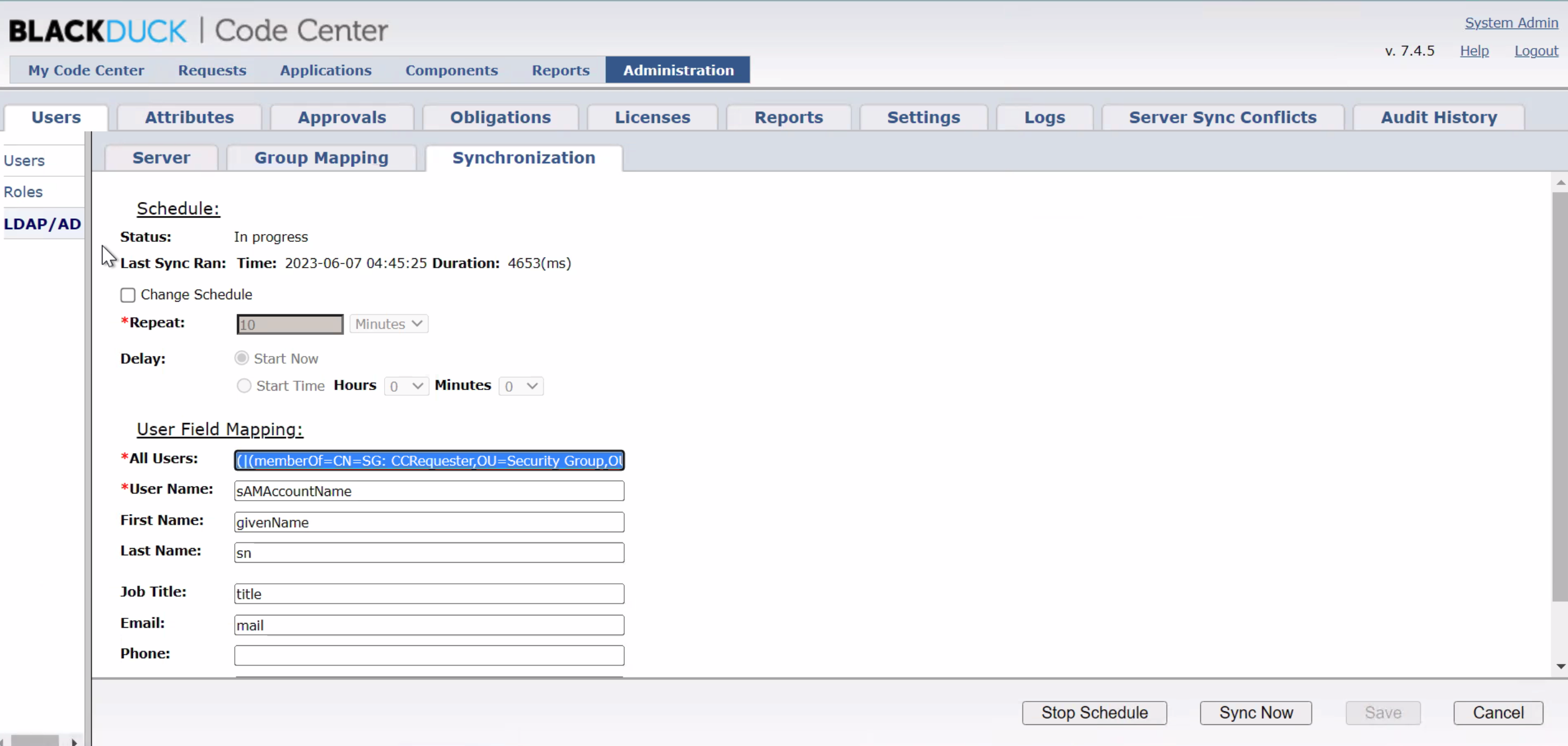The image size is (1568, 746).
Task: Open the Applications menu
Action: (326, 70)
